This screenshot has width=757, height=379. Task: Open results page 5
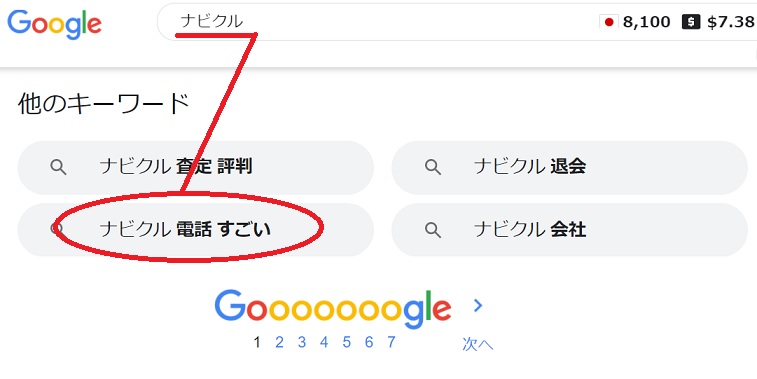347,342
